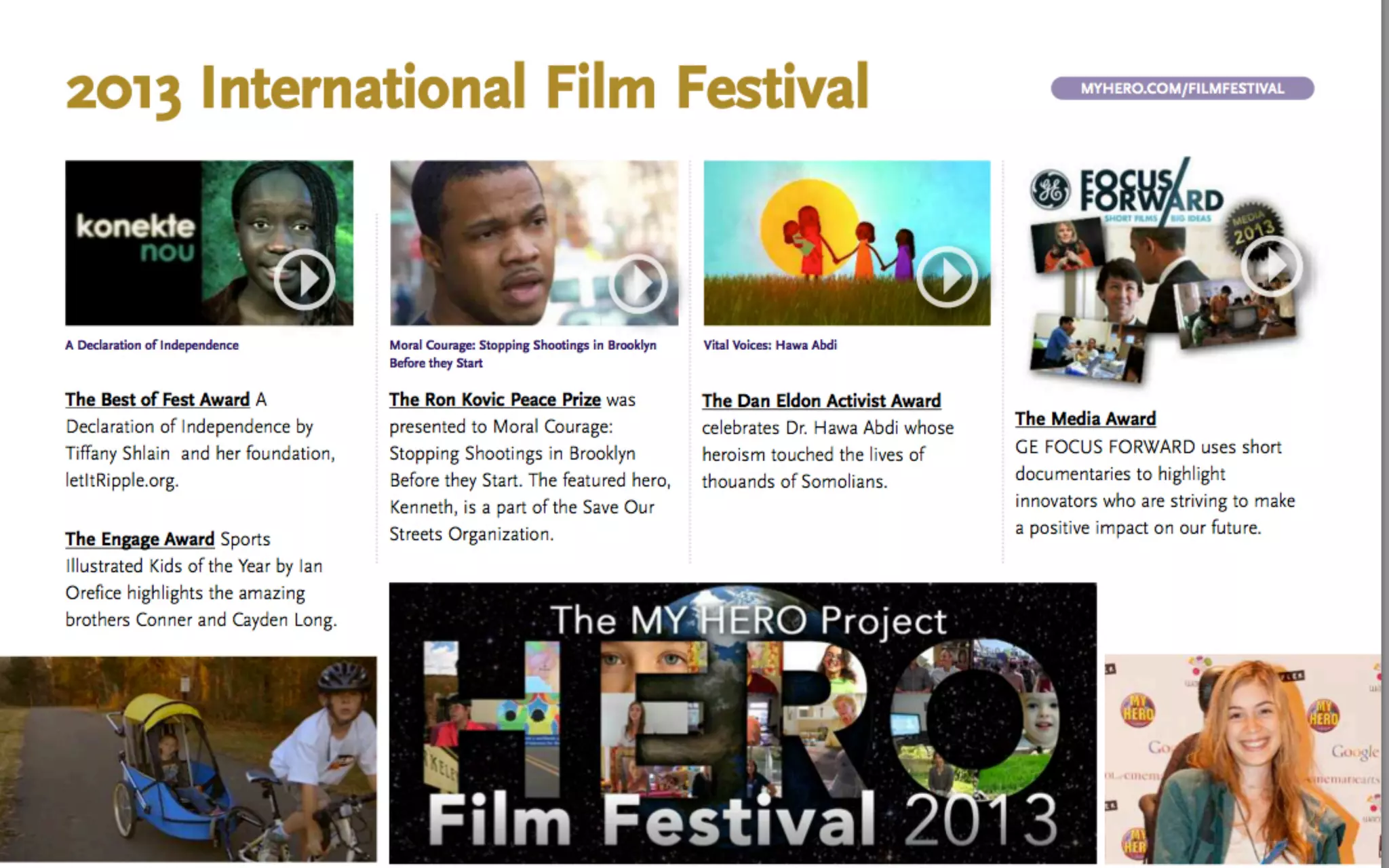Click the 'Vital Voices: Hawa Abdi' caption
The image size is (1389, 868).
pyautogui.click(x=770, y=345)
